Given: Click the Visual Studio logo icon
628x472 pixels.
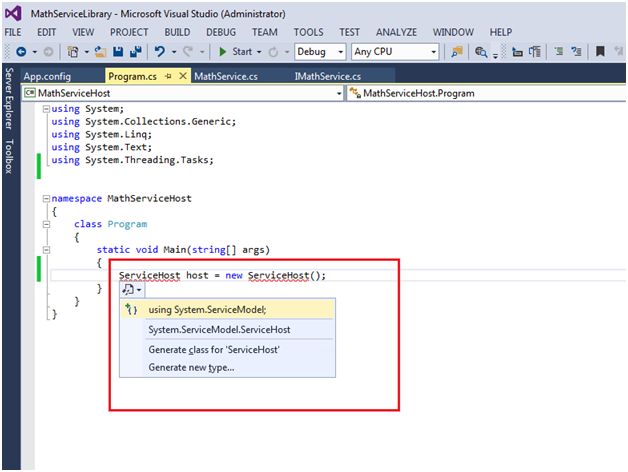Looking at the screenshot, I should [13, 14].
